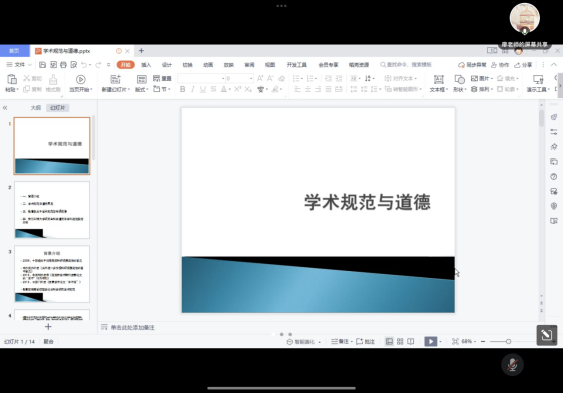Start slideshow from current slide icon

coord(80,79)
